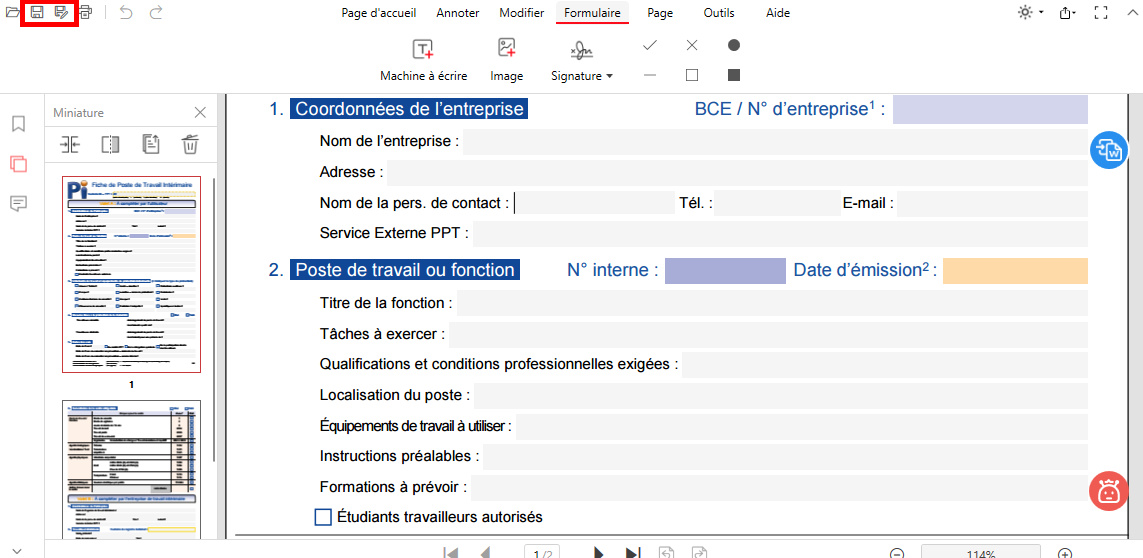Open the Signature tool dropdown
Viewport: 1143px width, 558px height.
point(582,61)
